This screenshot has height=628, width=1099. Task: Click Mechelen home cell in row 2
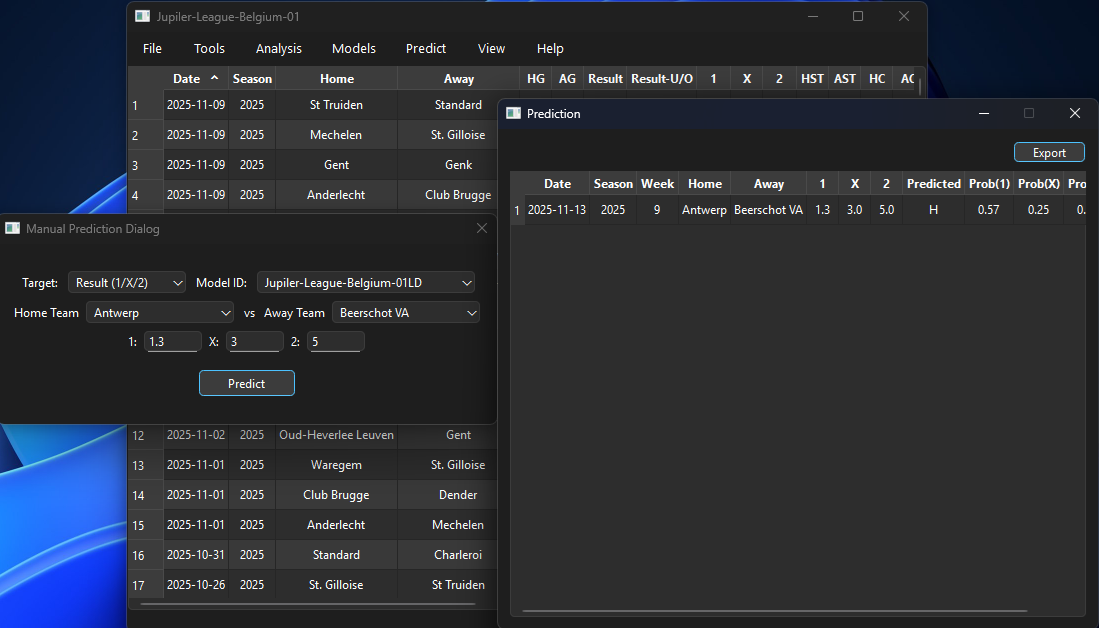(336, 135)
